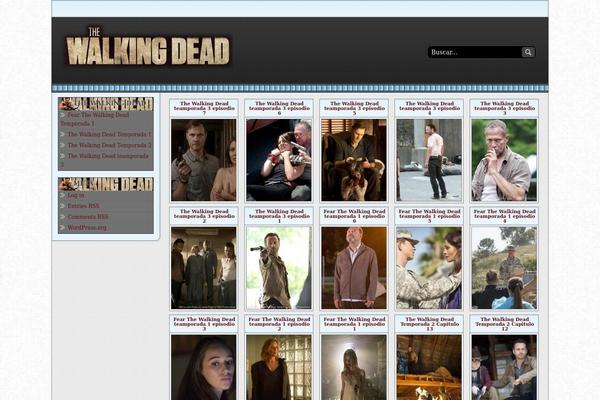Select thumbnail for Fear temporada 1 episodio 5
Image resolution: width=600 pixels, height=400 pixels.
[429, 268]
